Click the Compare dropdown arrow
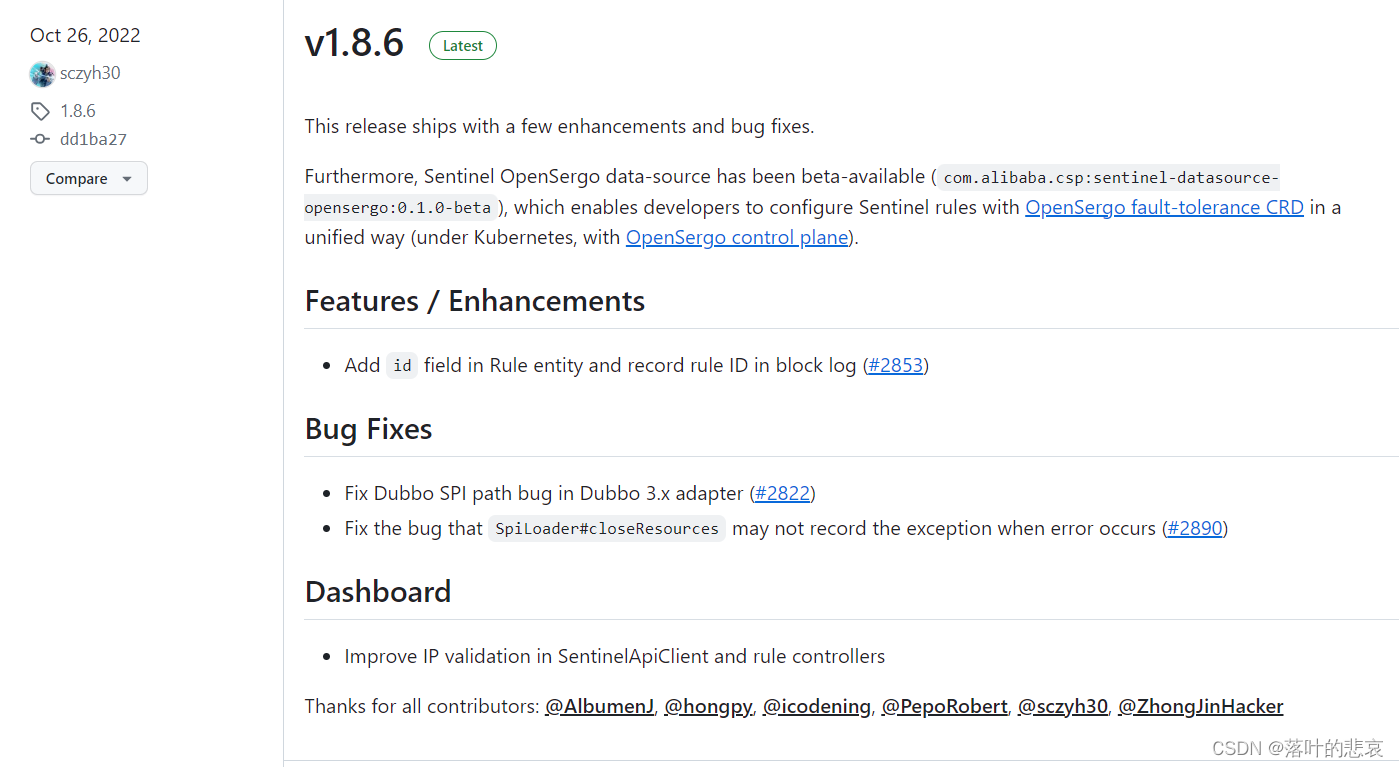 pyautogui.click(x=127, y=179)
